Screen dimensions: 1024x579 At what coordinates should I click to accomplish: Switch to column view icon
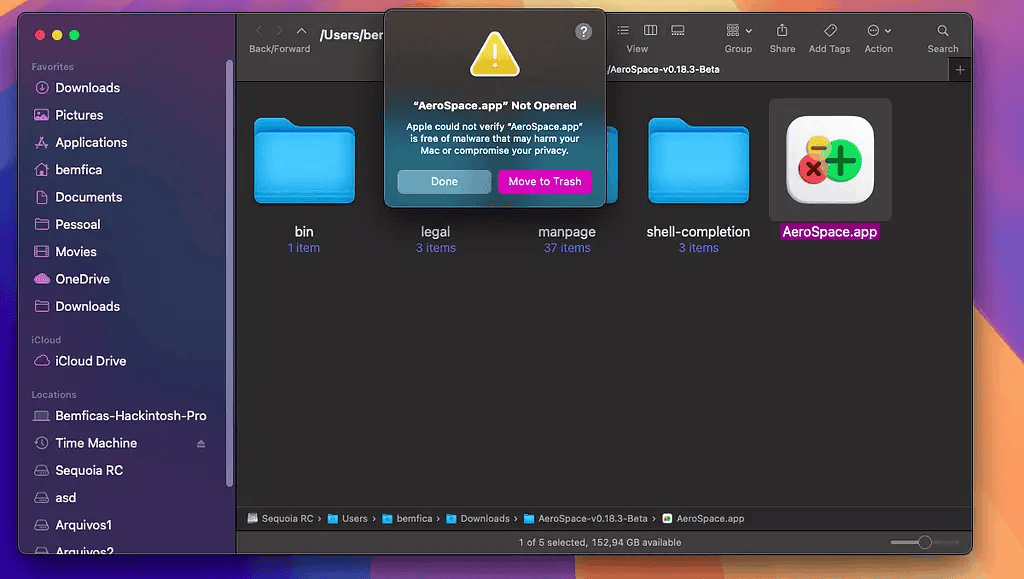tap(651, 31)
